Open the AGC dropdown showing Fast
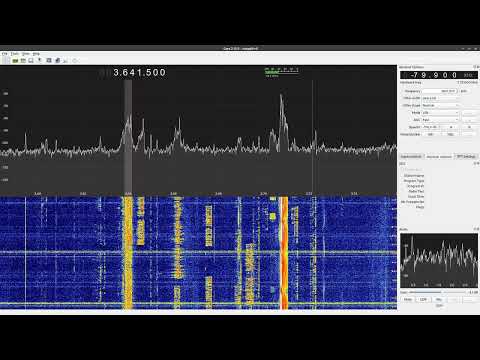The height and width of the screenshot is (360, 480). tap(440, 120)
